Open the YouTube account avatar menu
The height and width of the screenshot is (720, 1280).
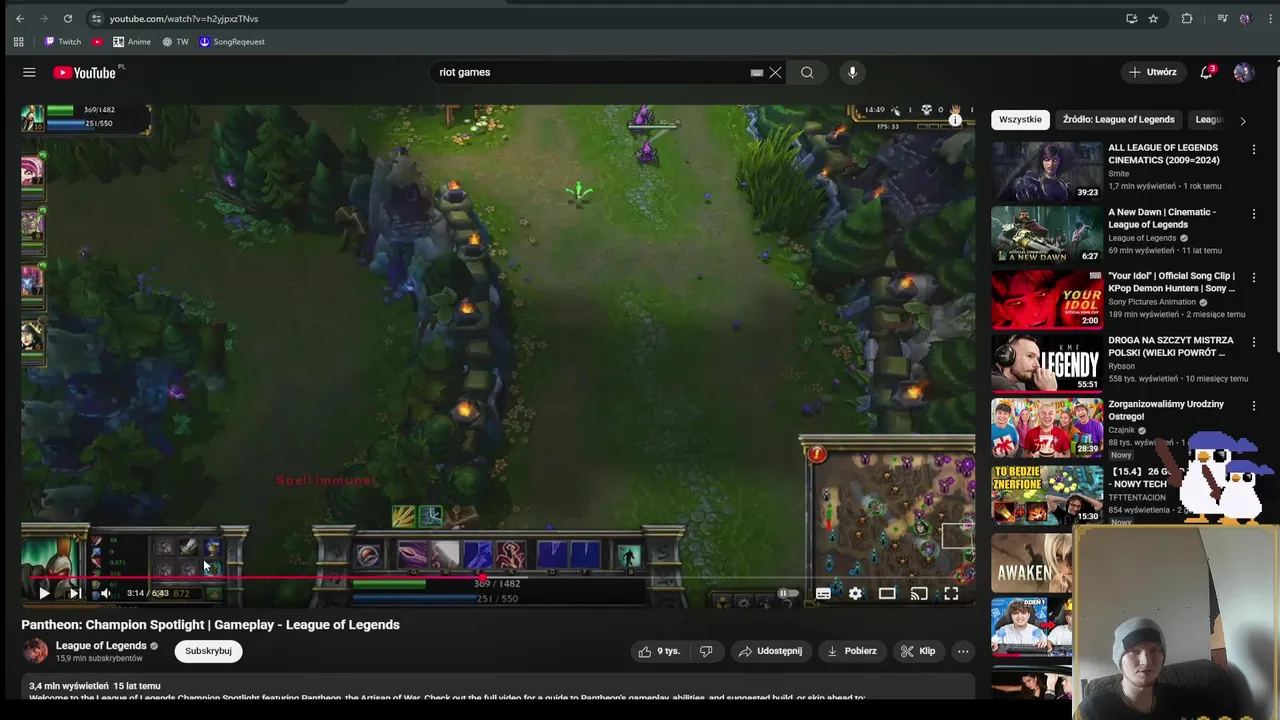1243,72
